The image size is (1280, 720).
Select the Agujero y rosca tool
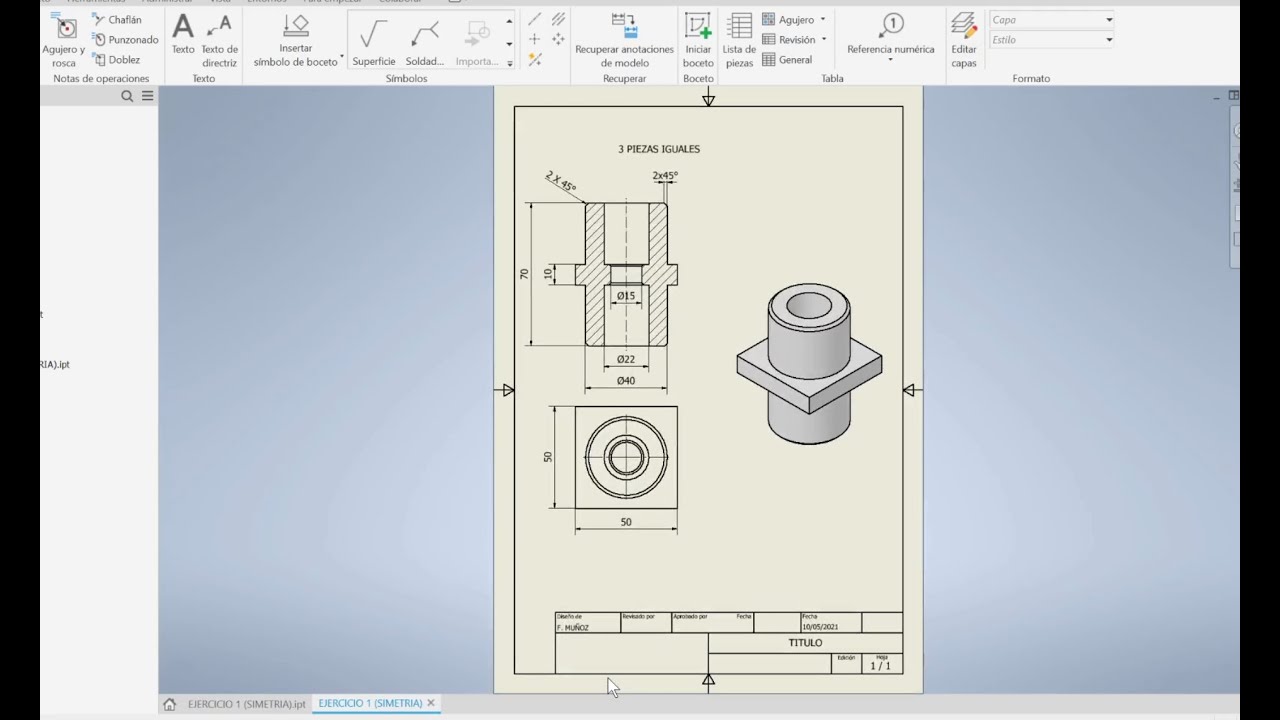[64, 42]
